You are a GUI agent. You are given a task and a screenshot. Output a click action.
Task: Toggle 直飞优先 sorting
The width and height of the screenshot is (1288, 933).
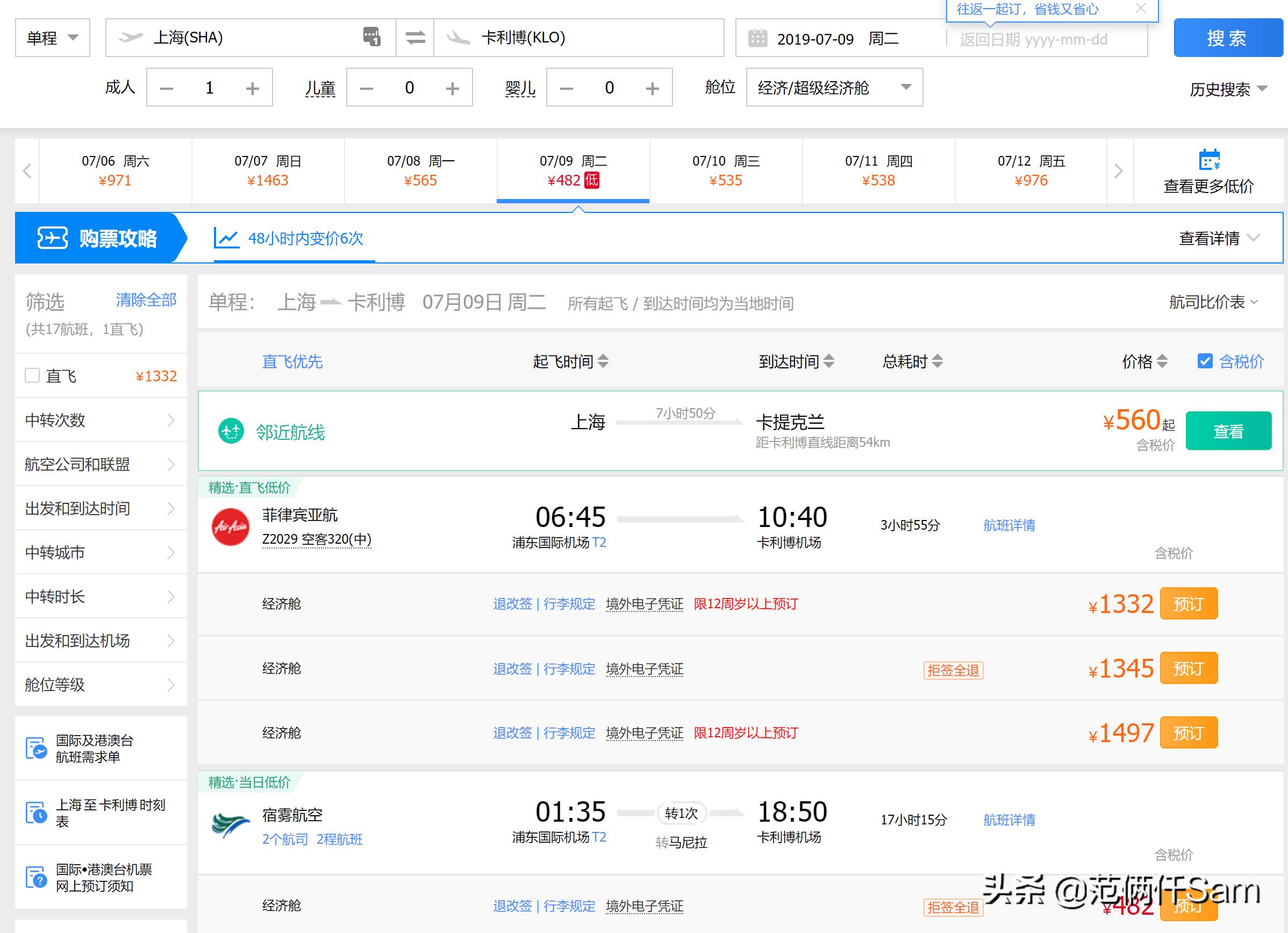[291, 361]
